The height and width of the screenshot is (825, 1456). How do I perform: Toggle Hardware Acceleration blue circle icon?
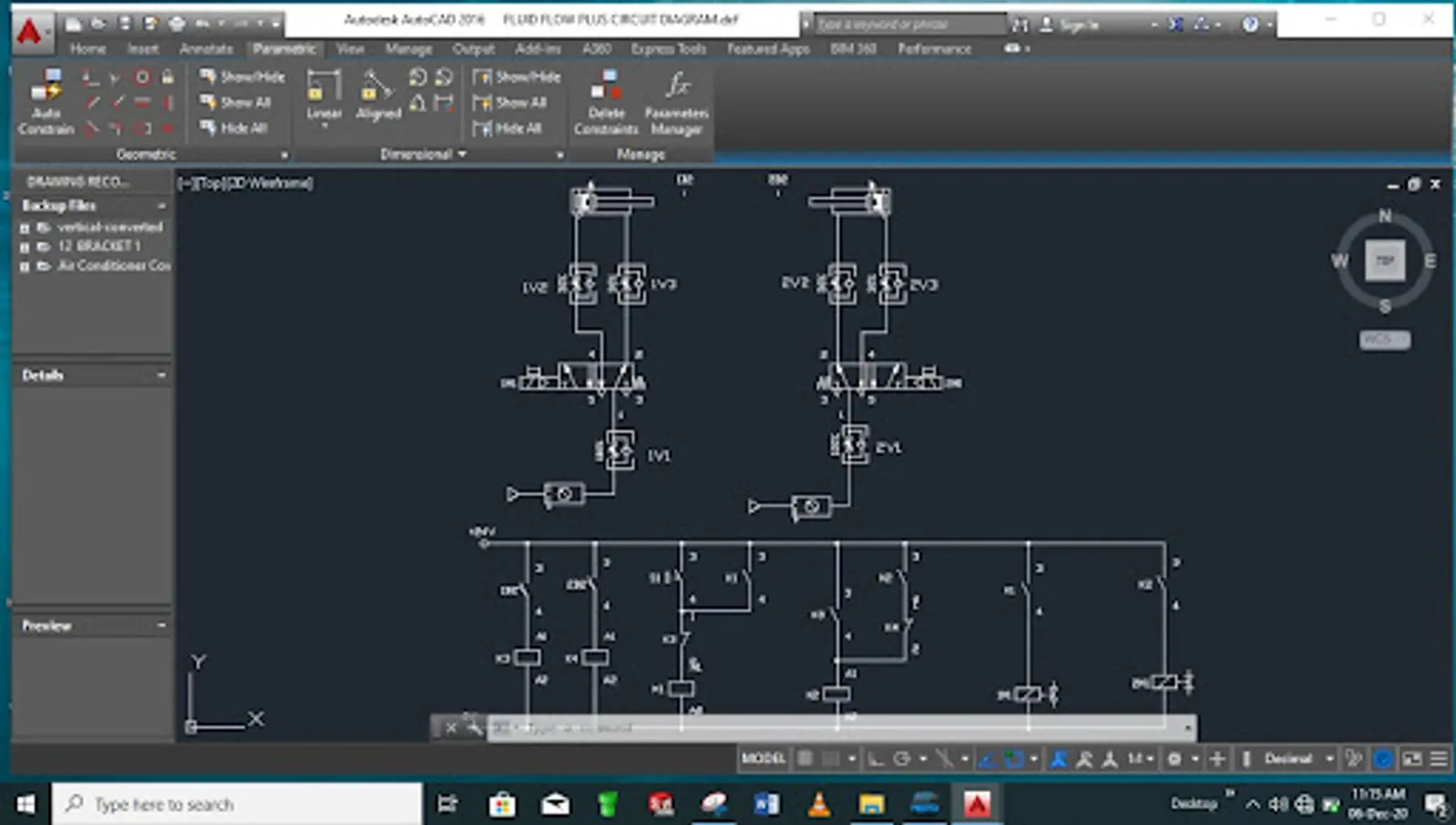pyautogui.click(x=1384, y=758)
